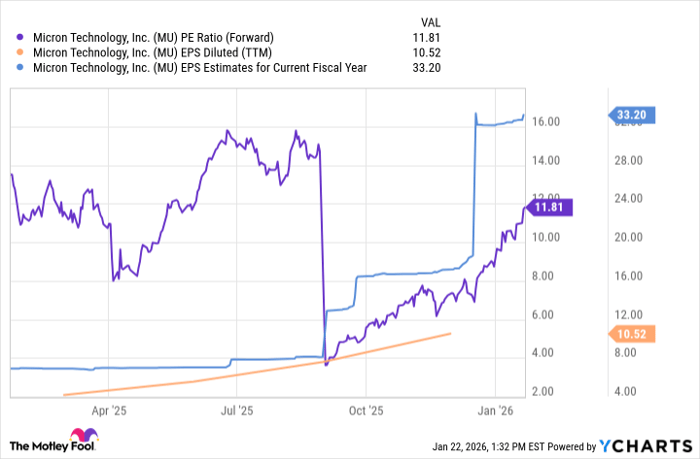Click the purple 11.81 axis value flag
Image resolution: width=700 pixels, height=459 pixels.
click(x=549, y=208)
